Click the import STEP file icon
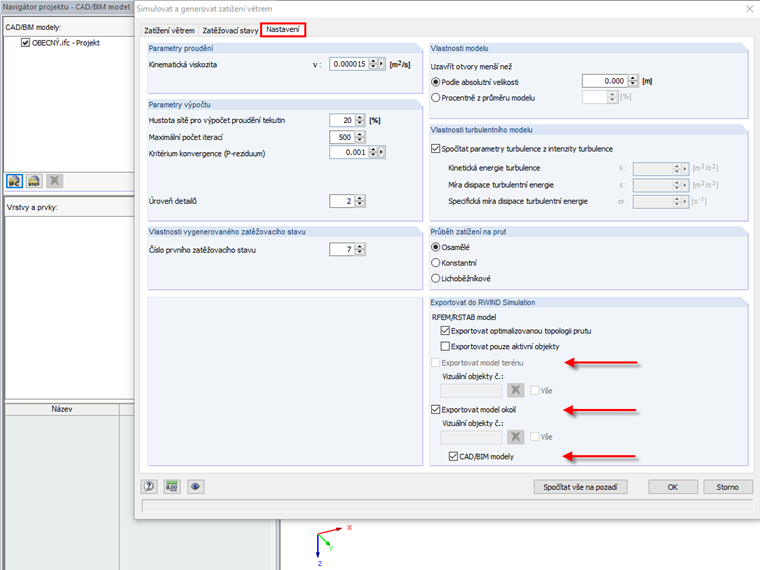This screenshot has width=760, height=570. click(34, 181)
